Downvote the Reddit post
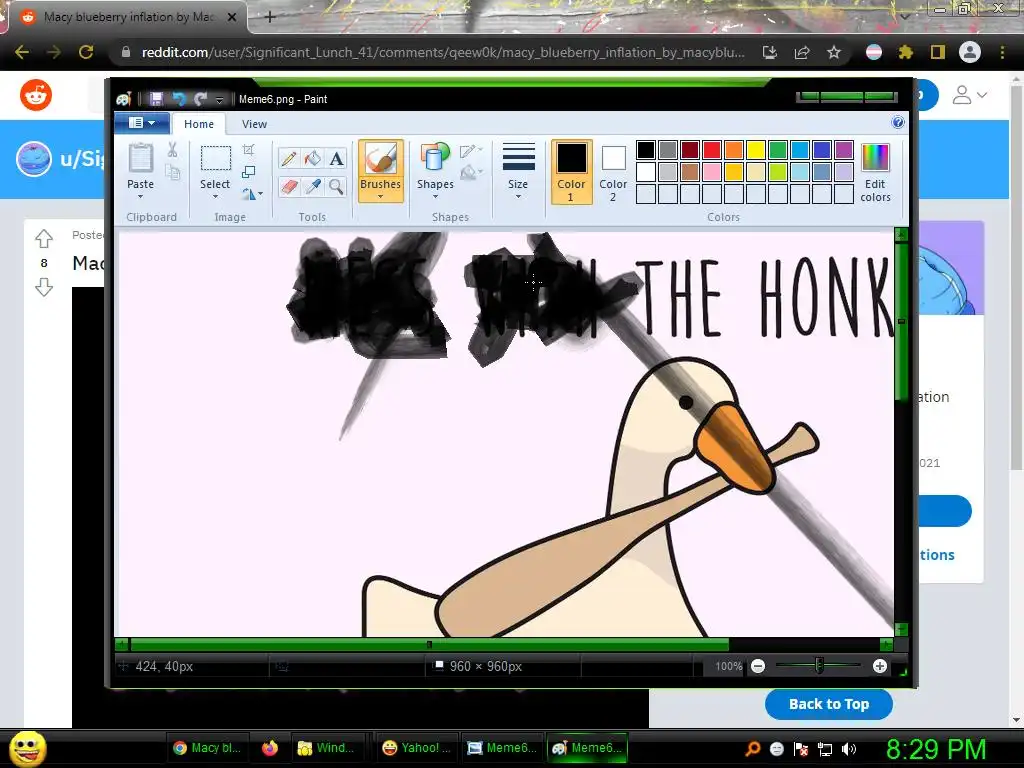This screenshot has height=768, width=1024. 44,287
